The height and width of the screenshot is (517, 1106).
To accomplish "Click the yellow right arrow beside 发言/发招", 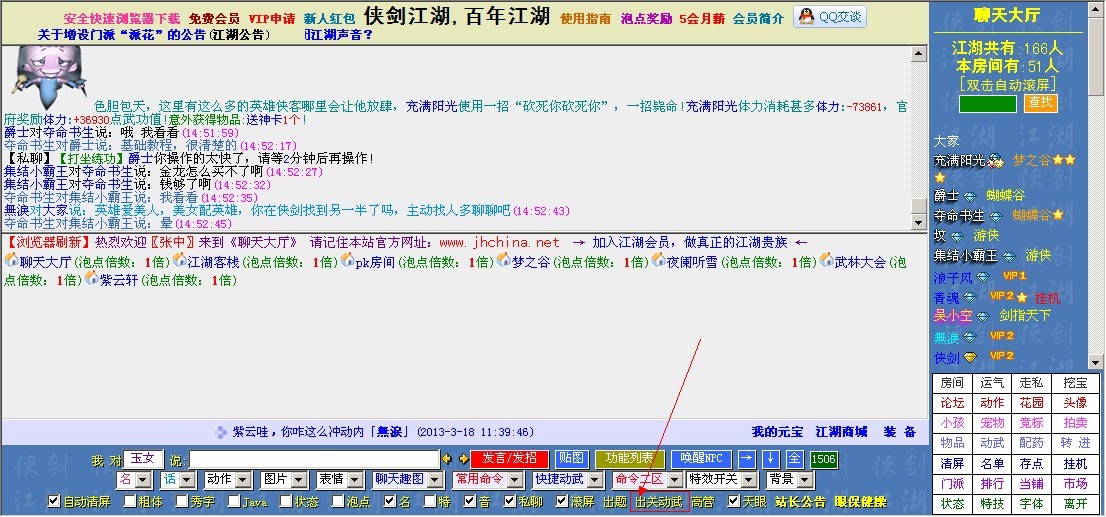I will [463, 459].
